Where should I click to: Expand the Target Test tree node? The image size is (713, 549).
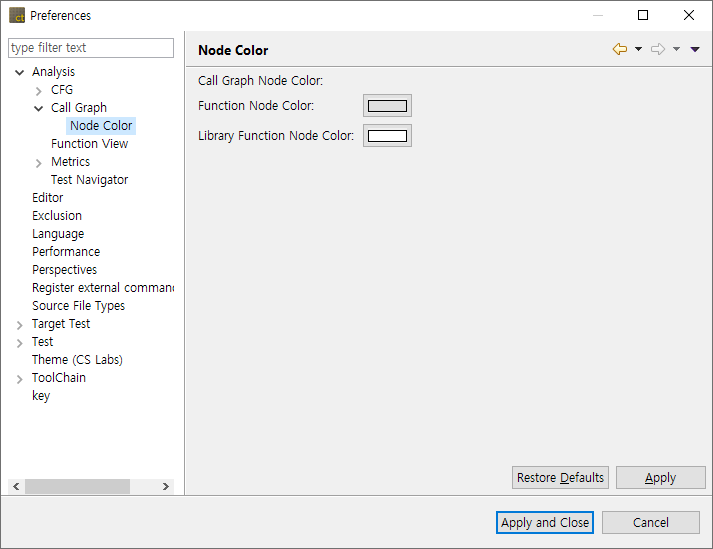pyautogui.click(x=20, y=325)
